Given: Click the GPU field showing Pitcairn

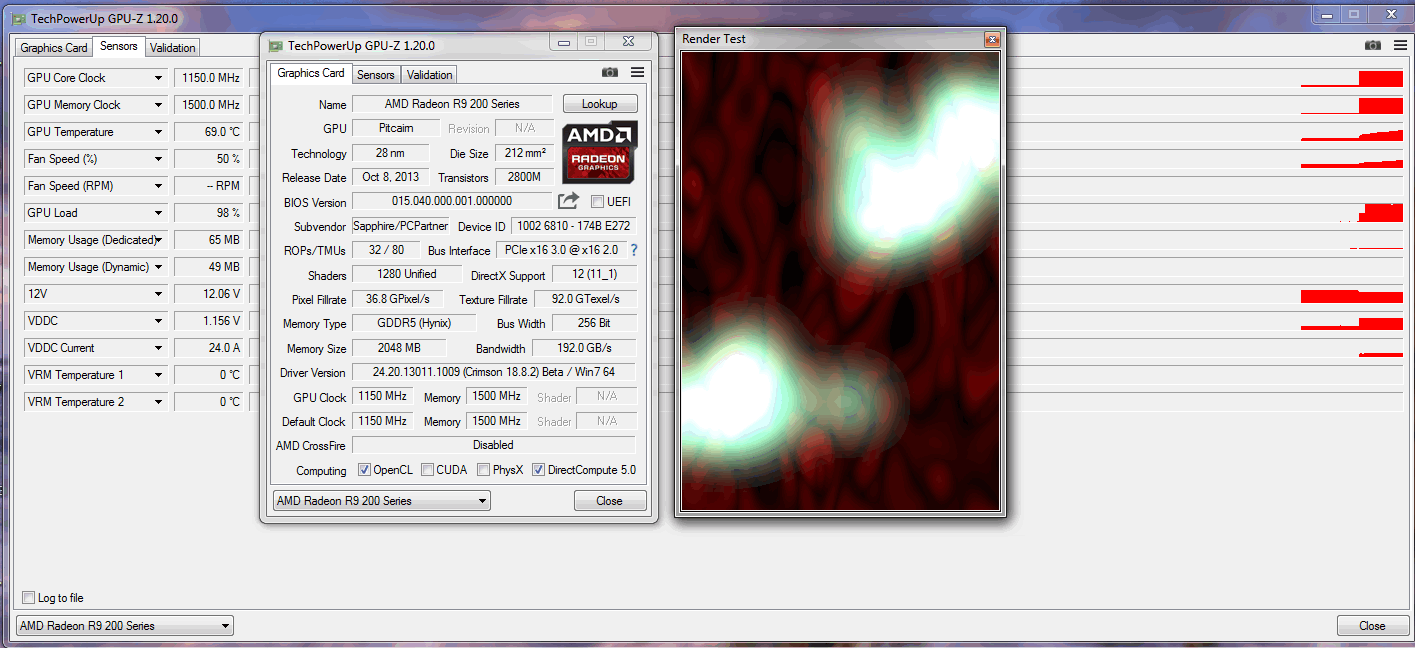Looking at the screenshot, I should click(397, 129).
